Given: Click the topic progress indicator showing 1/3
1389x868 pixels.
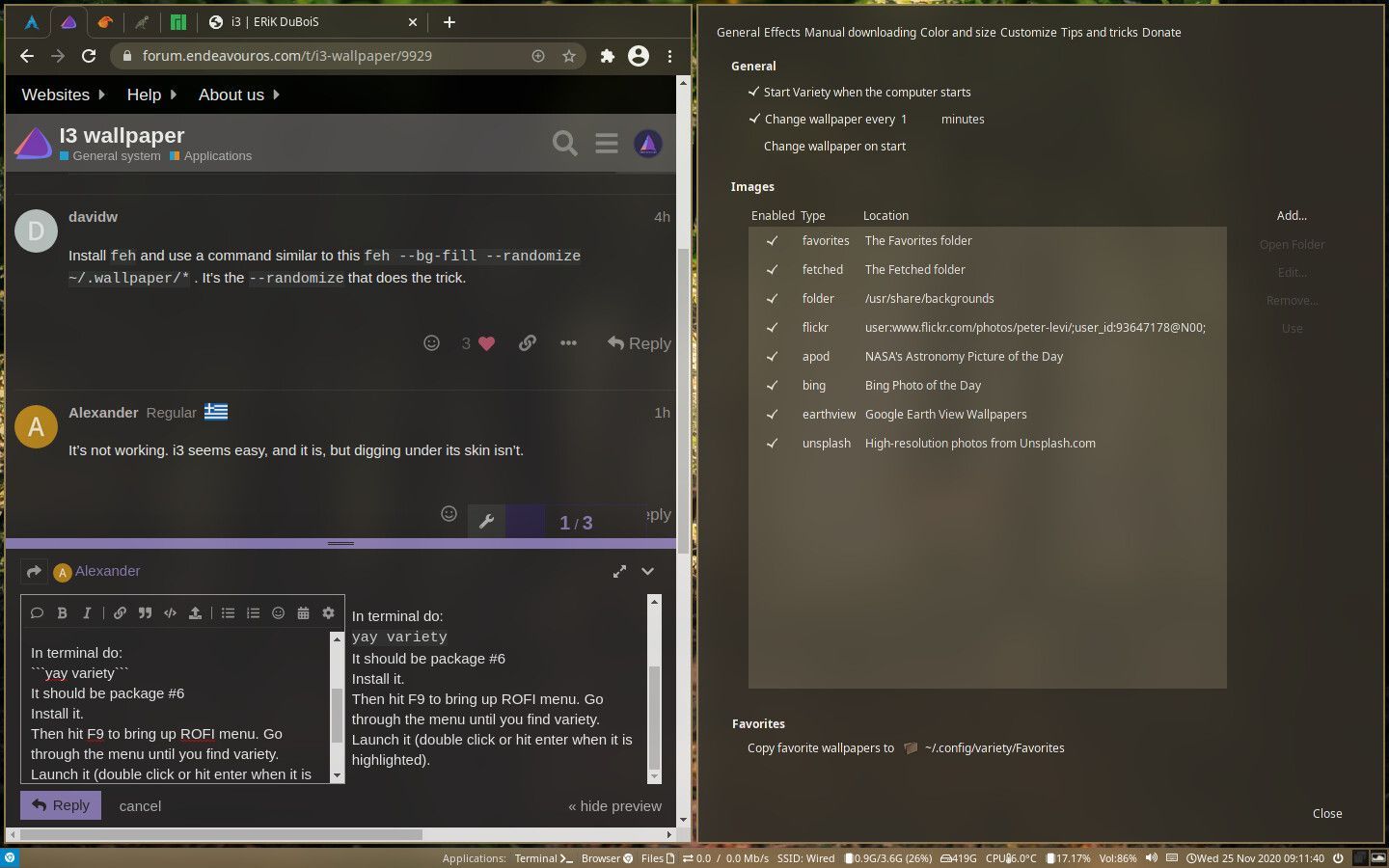Looking at the screenshot, I should [576, 522].
